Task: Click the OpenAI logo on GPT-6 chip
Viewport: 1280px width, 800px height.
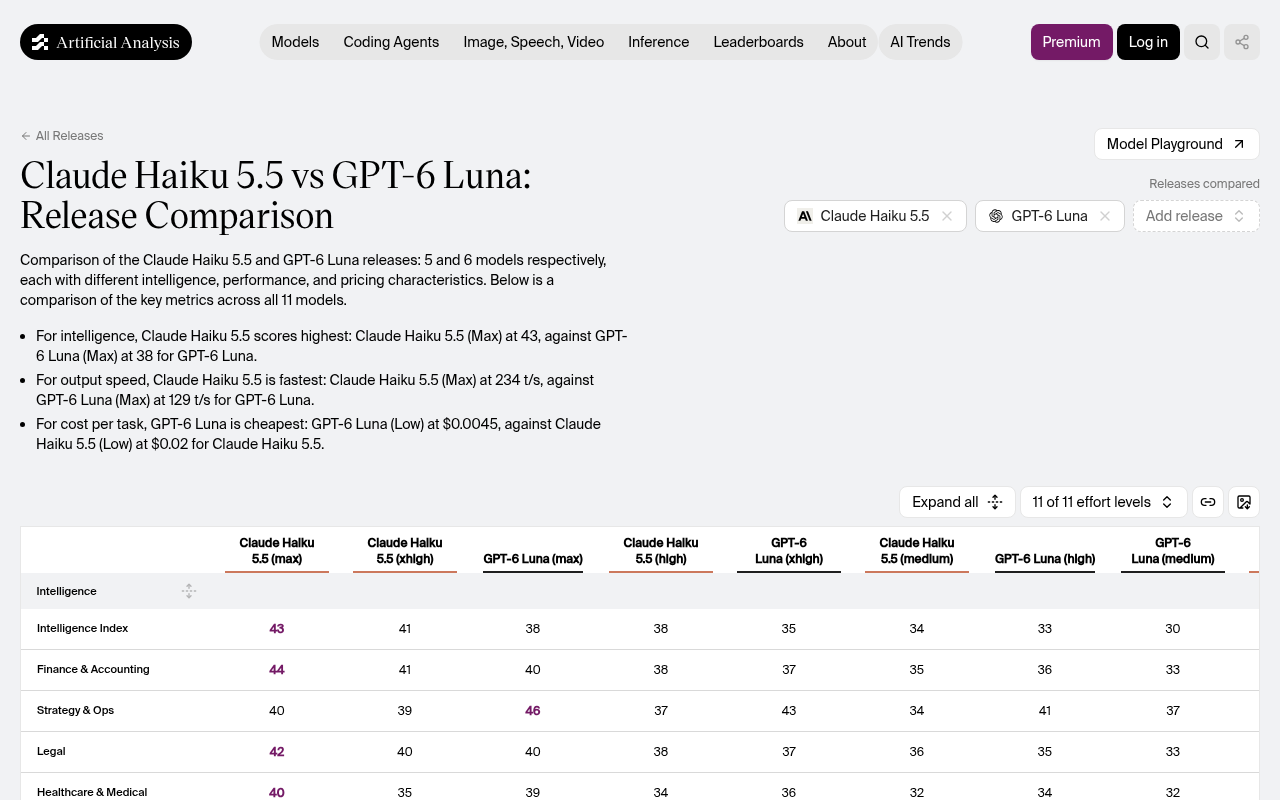Action: tap(996, 216)
